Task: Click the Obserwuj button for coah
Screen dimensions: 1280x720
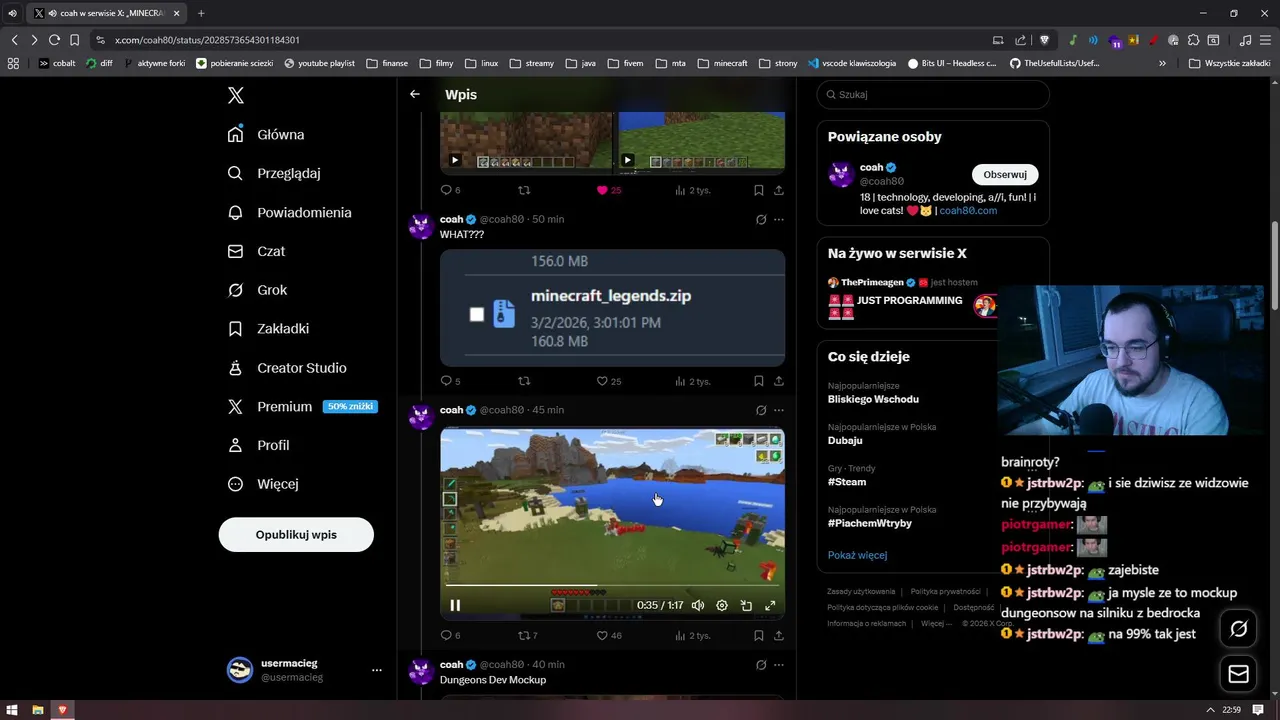Action: 1005,174
